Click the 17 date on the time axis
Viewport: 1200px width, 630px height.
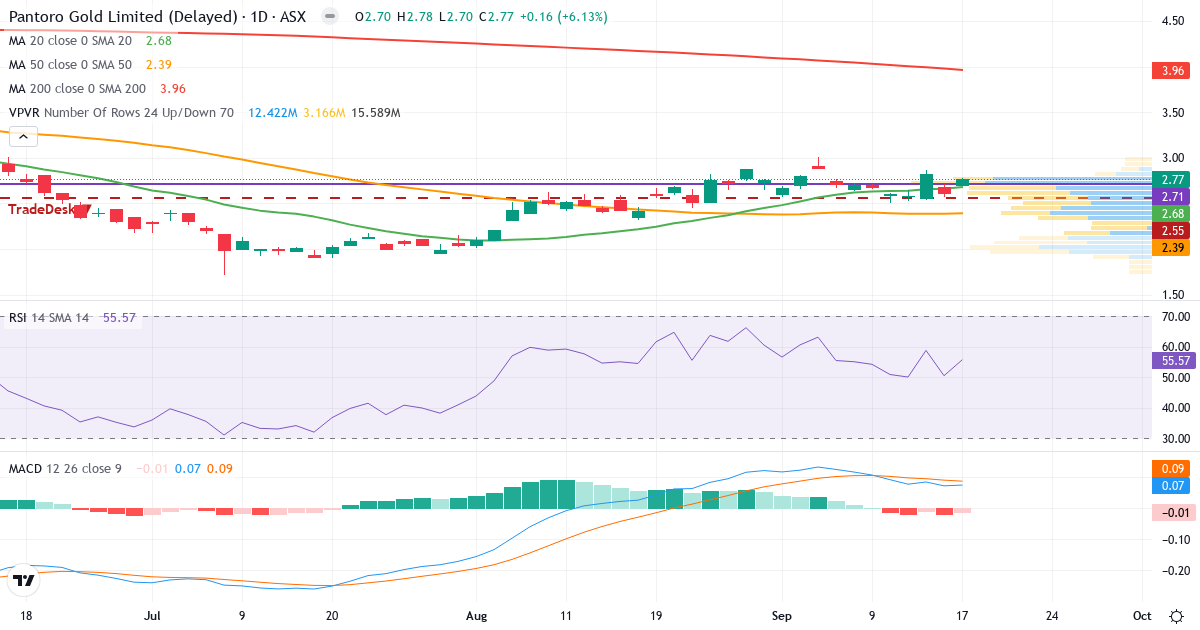coord(961,615)
